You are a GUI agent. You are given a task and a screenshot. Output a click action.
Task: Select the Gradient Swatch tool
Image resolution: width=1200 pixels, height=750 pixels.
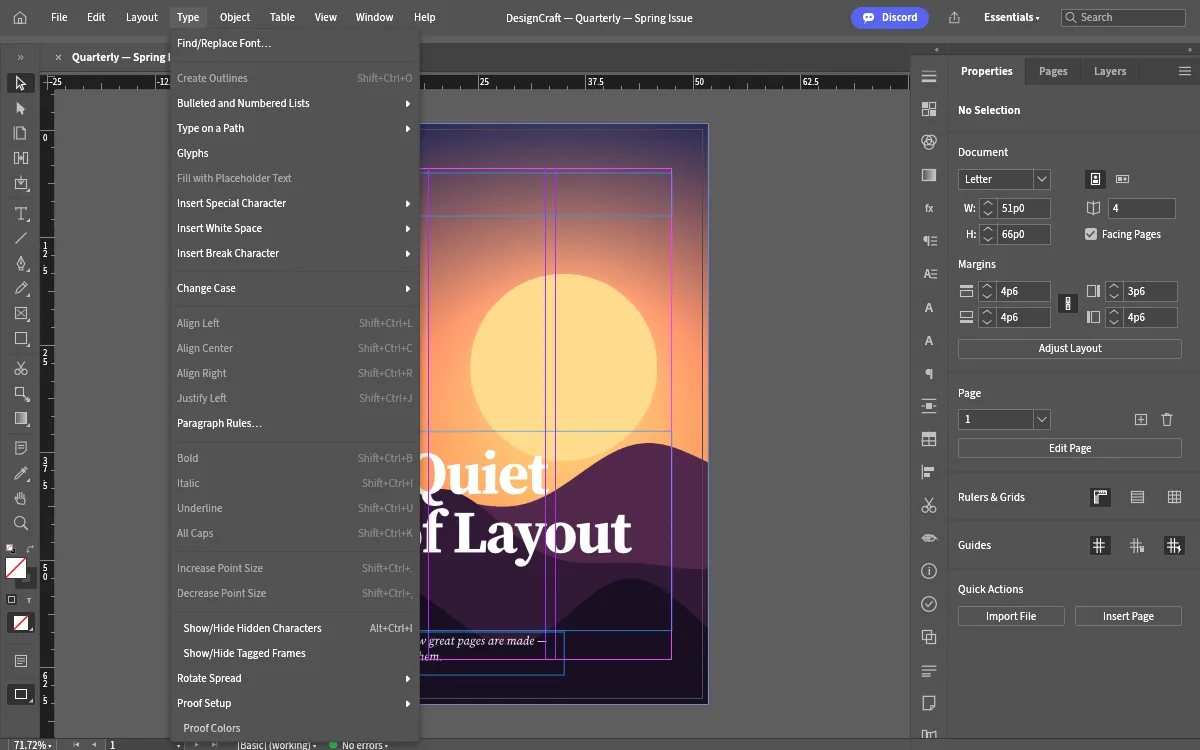tap(20, 418)
